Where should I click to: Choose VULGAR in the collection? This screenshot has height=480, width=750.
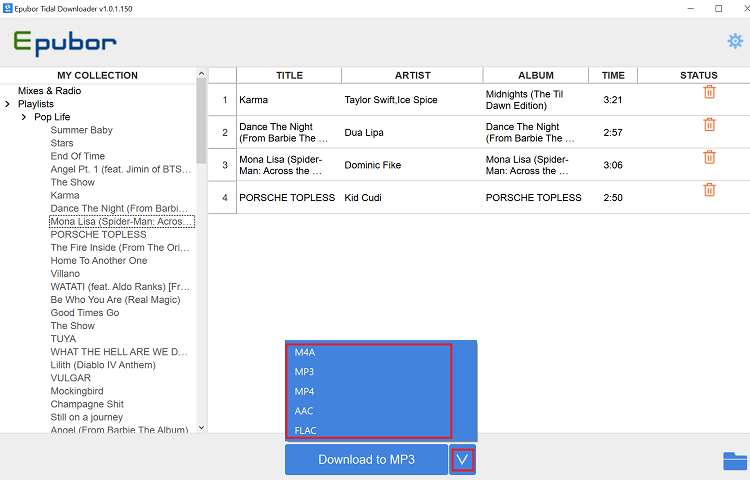pyautogui.click(x=70, y=378)
